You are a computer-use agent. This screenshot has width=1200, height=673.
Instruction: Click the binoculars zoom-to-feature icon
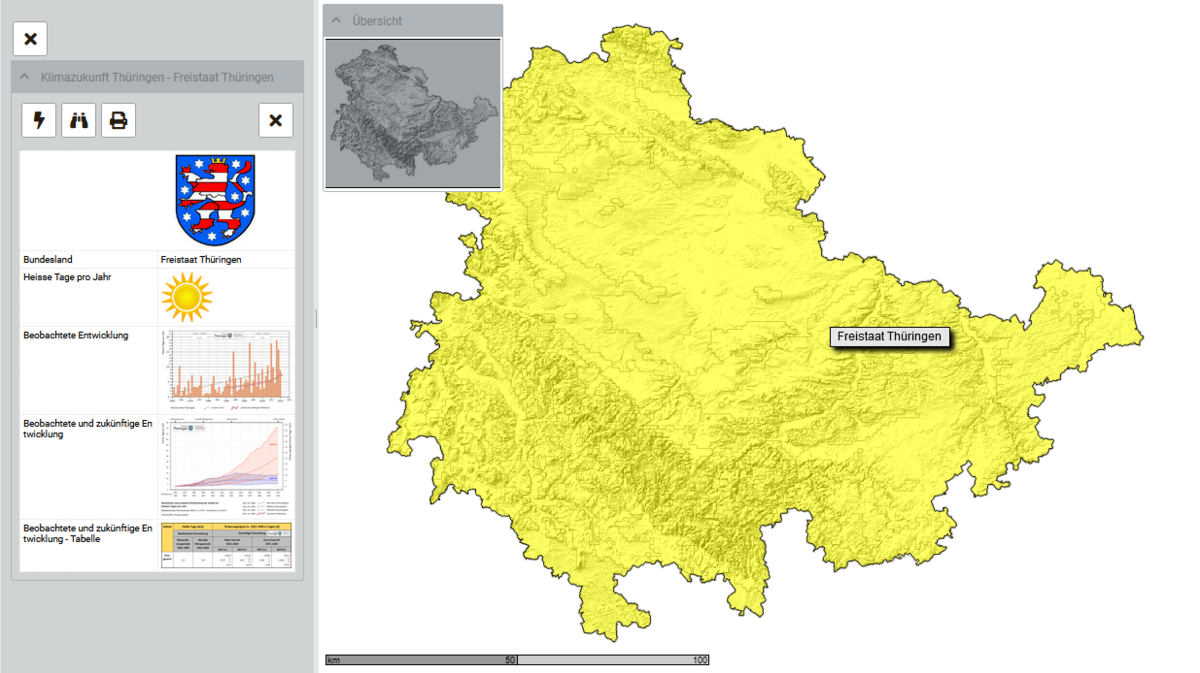point(78,120)
